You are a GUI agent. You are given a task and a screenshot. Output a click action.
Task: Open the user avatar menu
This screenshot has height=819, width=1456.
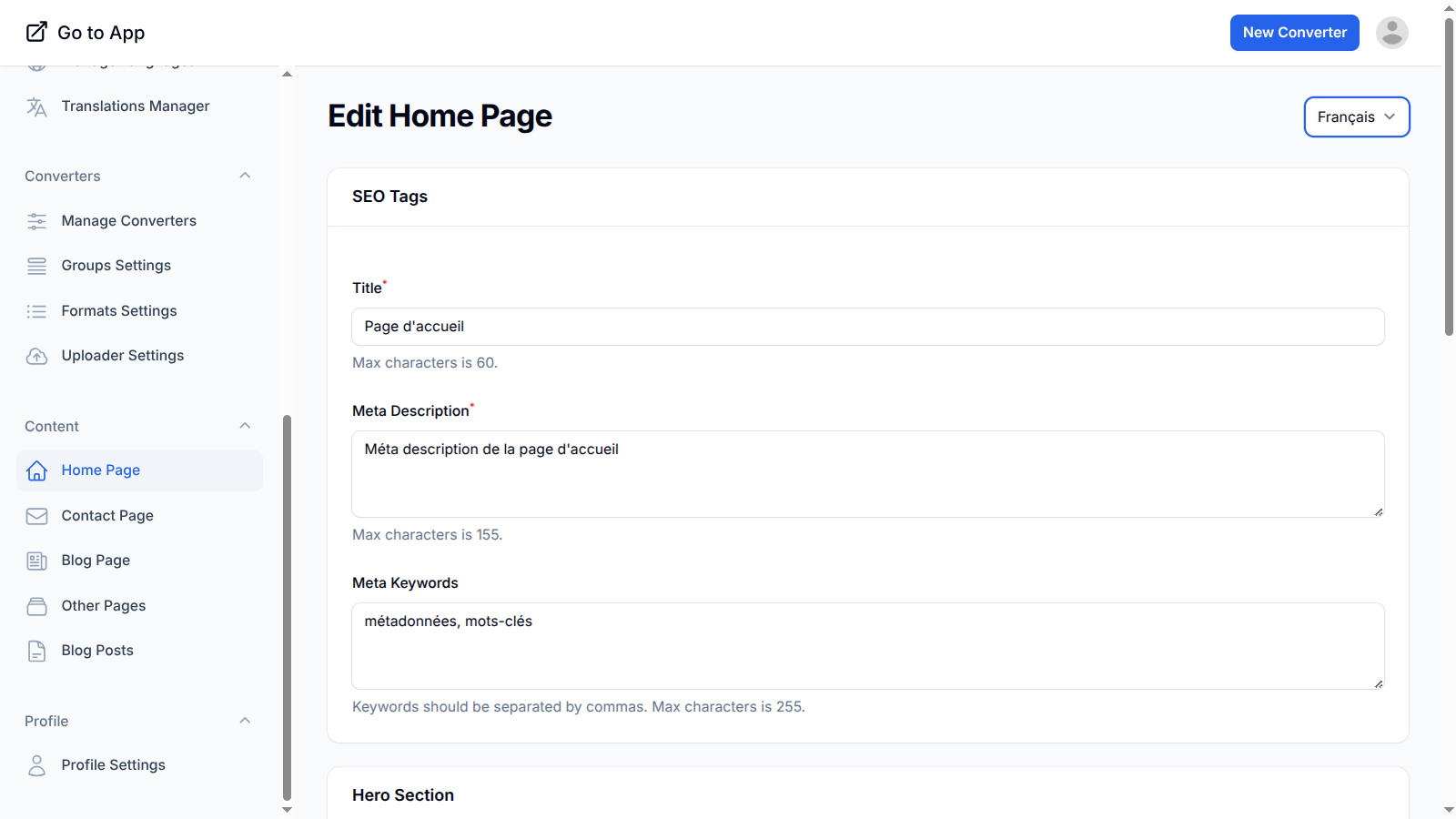click(1391, 33)
